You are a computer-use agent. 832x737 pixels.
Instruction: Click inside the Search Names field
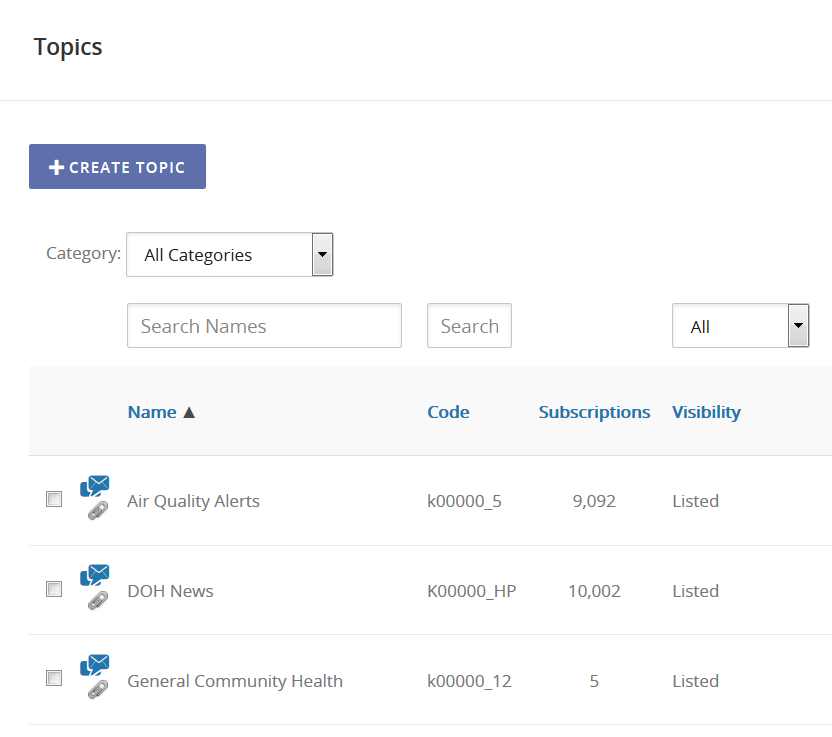click(x=264, y=325)
